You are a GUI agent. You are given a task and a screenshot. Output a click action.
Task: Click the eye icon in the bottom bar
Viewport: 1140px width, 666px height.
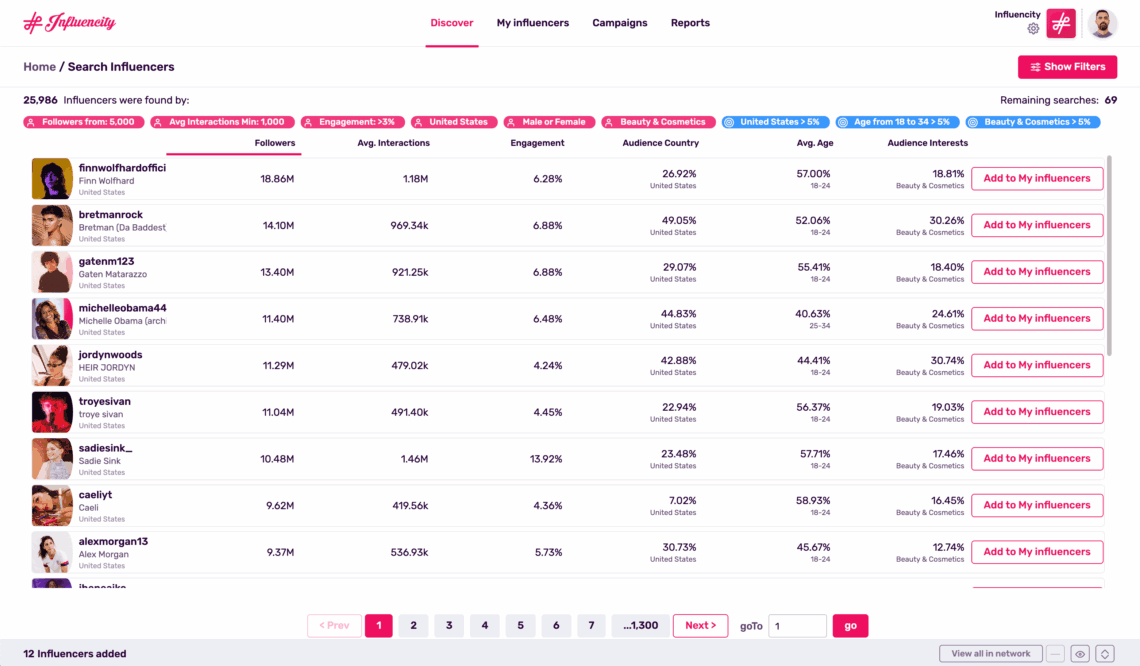point(1080,653)
